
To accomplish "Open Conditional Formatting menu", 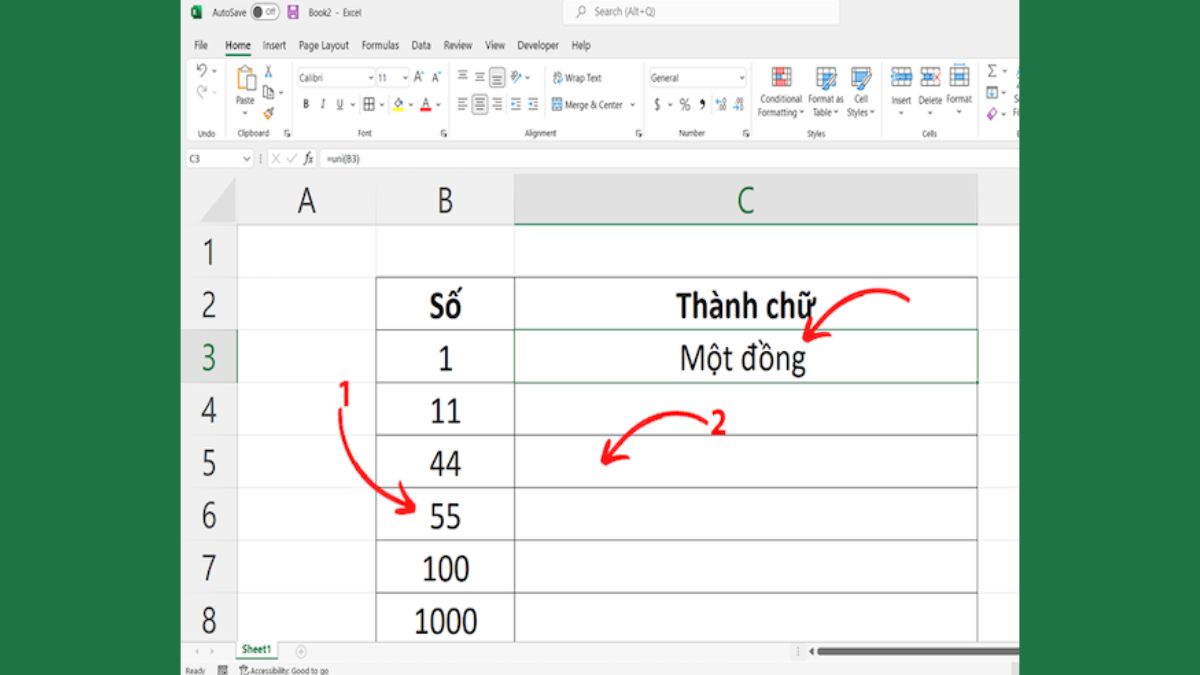I will [x=781, y=92].
